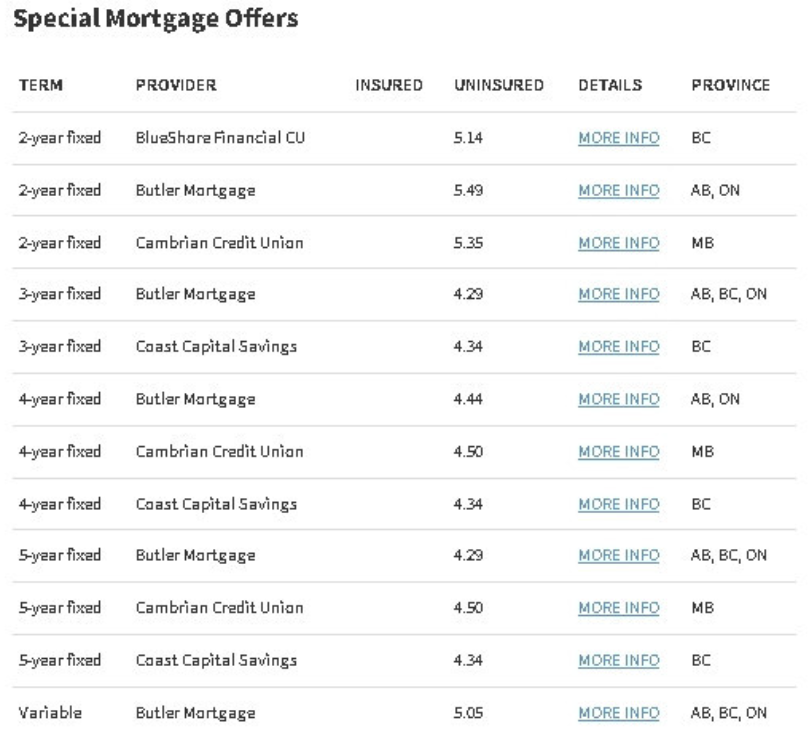Open MORE INFO for 3-year Coast Capital Savings

(619, 347)
